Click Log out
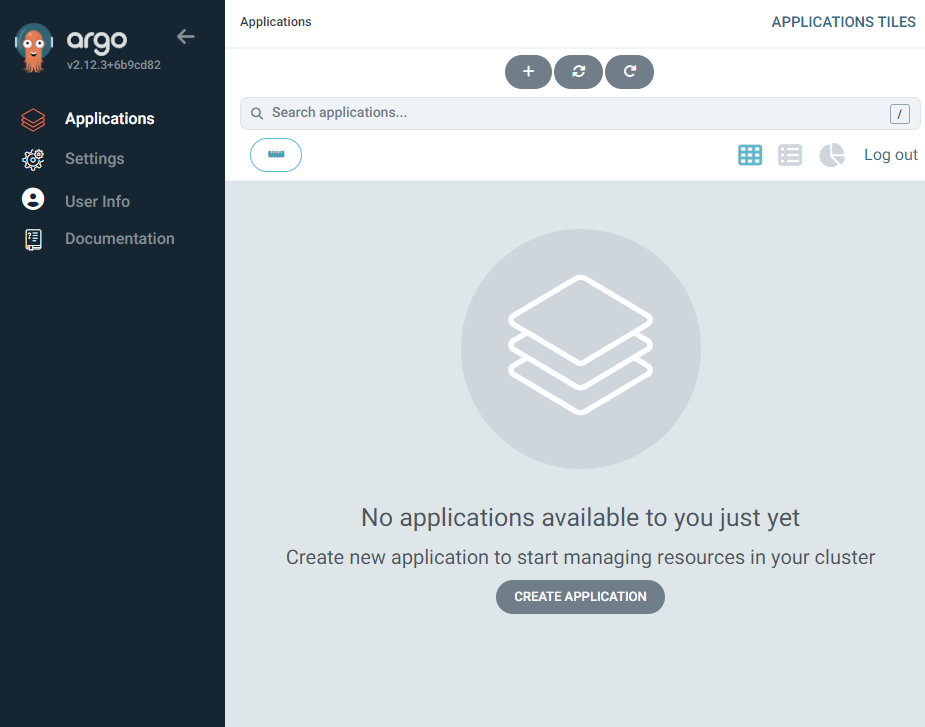The image size is (925, 727). (891, 155)
